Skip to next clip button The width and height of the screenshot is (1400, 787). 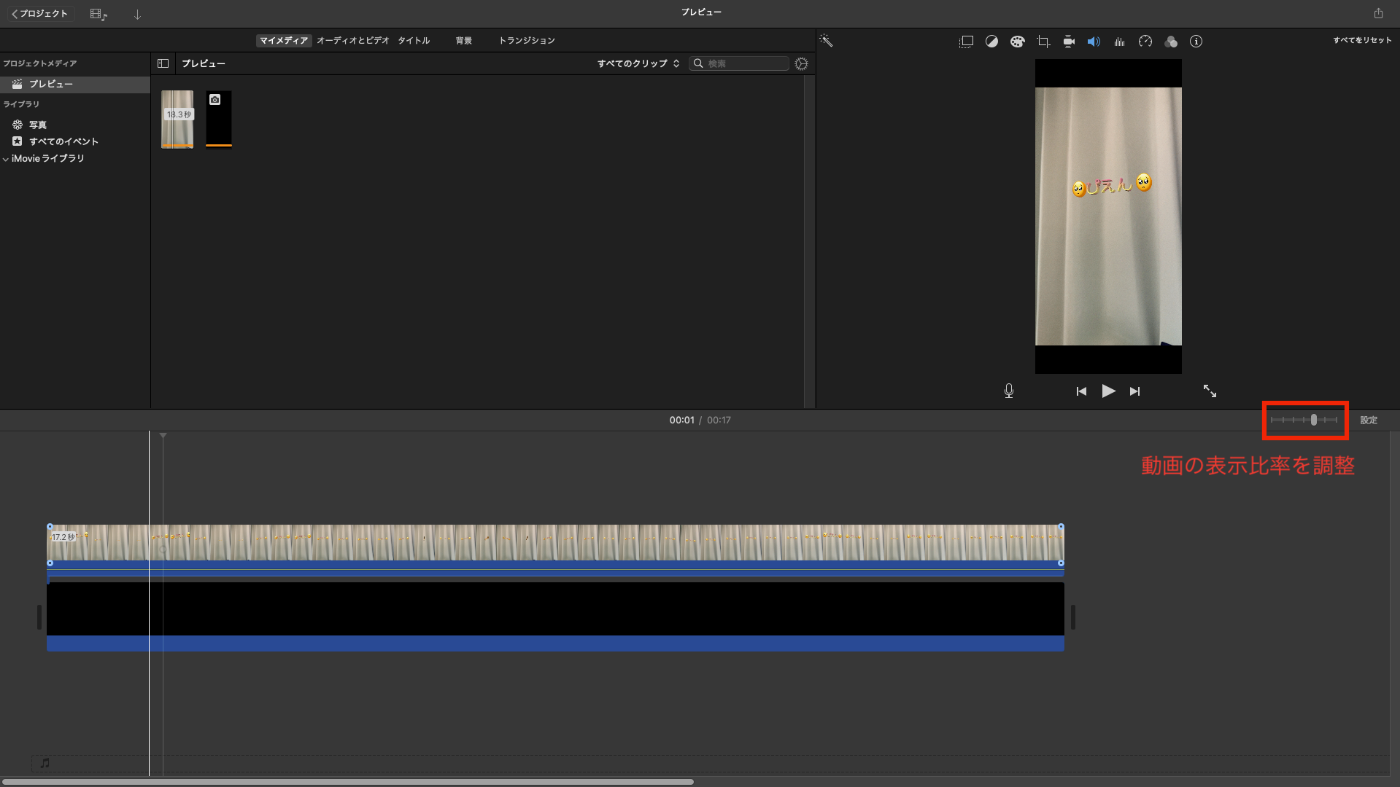click(x=1135, y=391)
